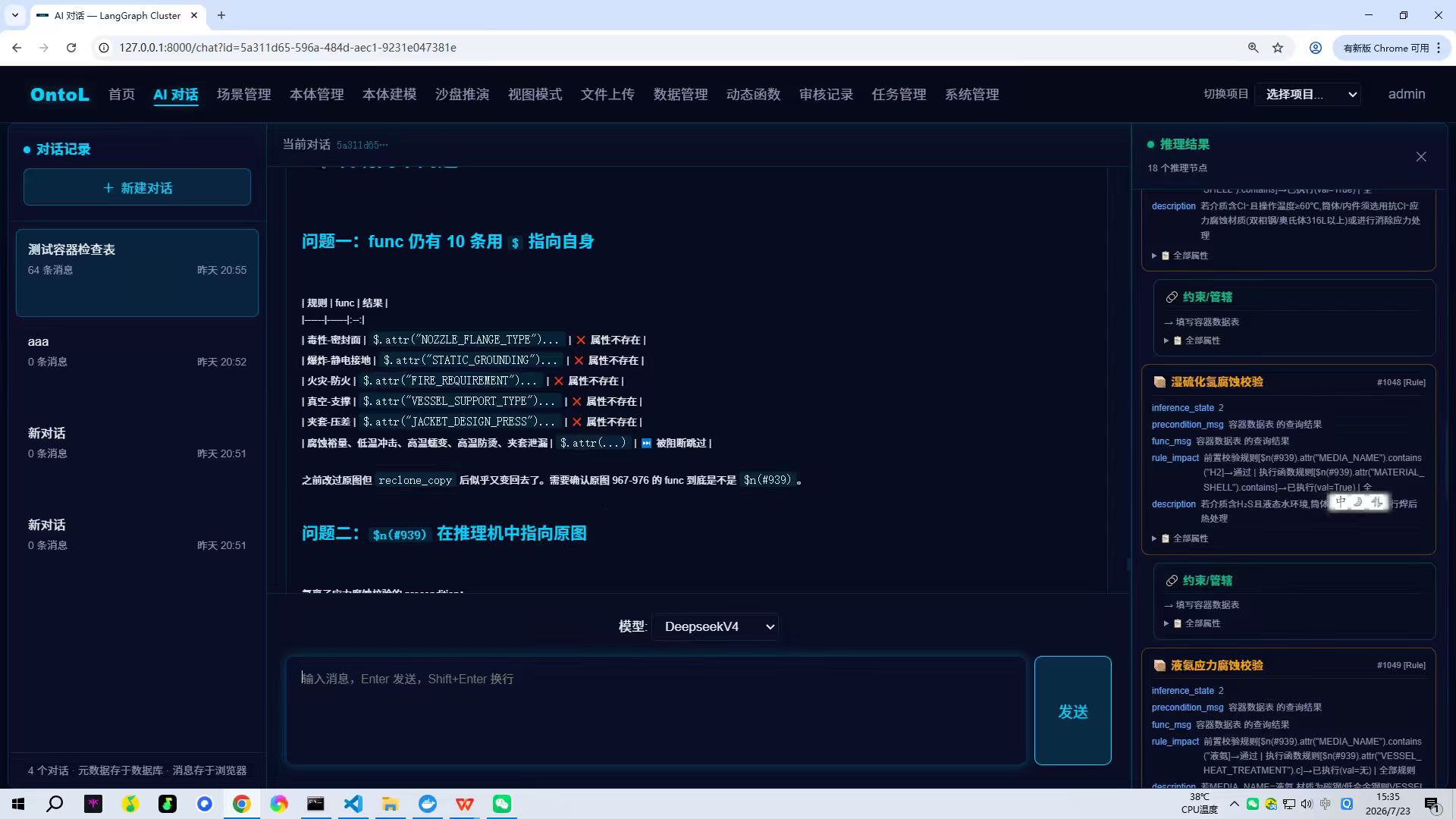Click the link icon of the 约束/管辖 card just above 湿硫化氢腐蚀校验
The height and width of the screenshot is (819, 1456).
click(x=1172, y=297)
